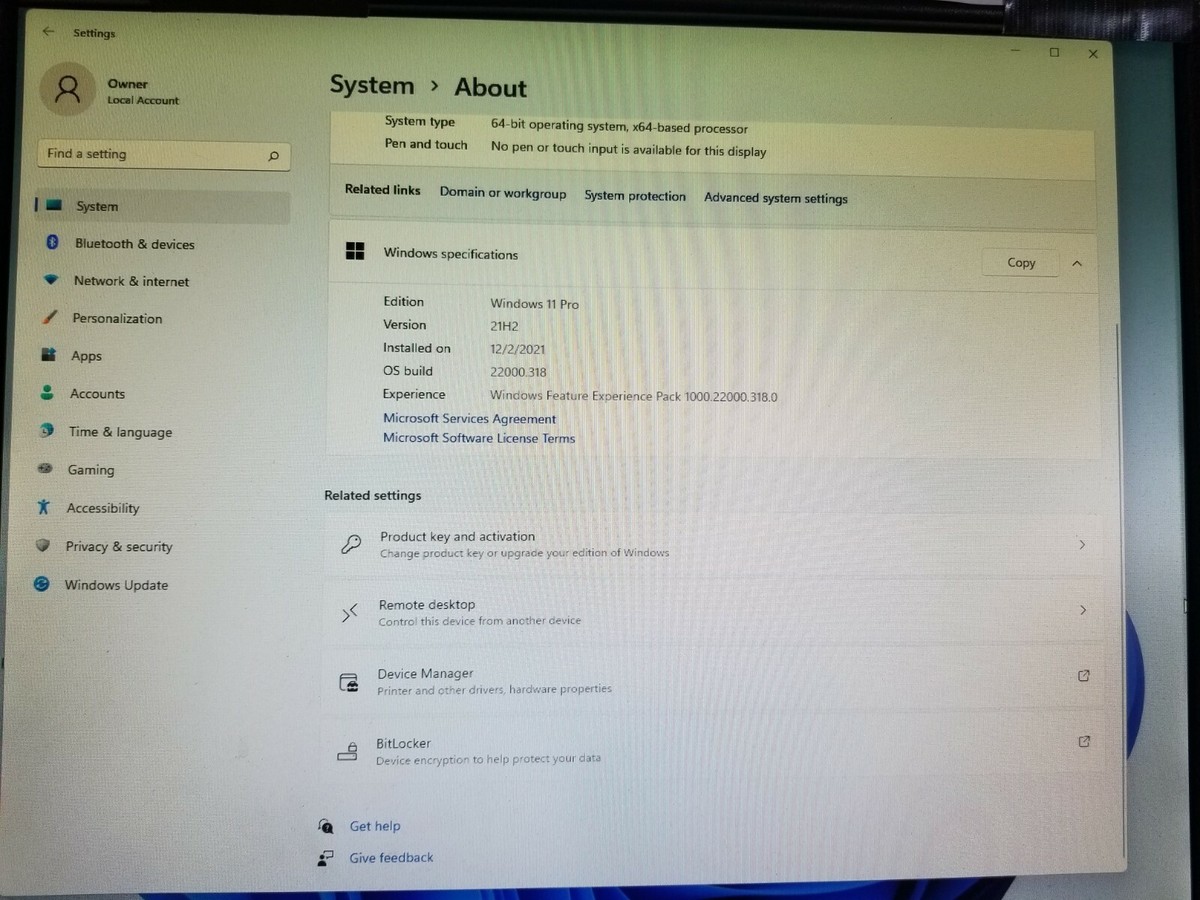Click the Get help icon
The height and width of the screenshot is (900, 1200).
(x=326, y=826)
